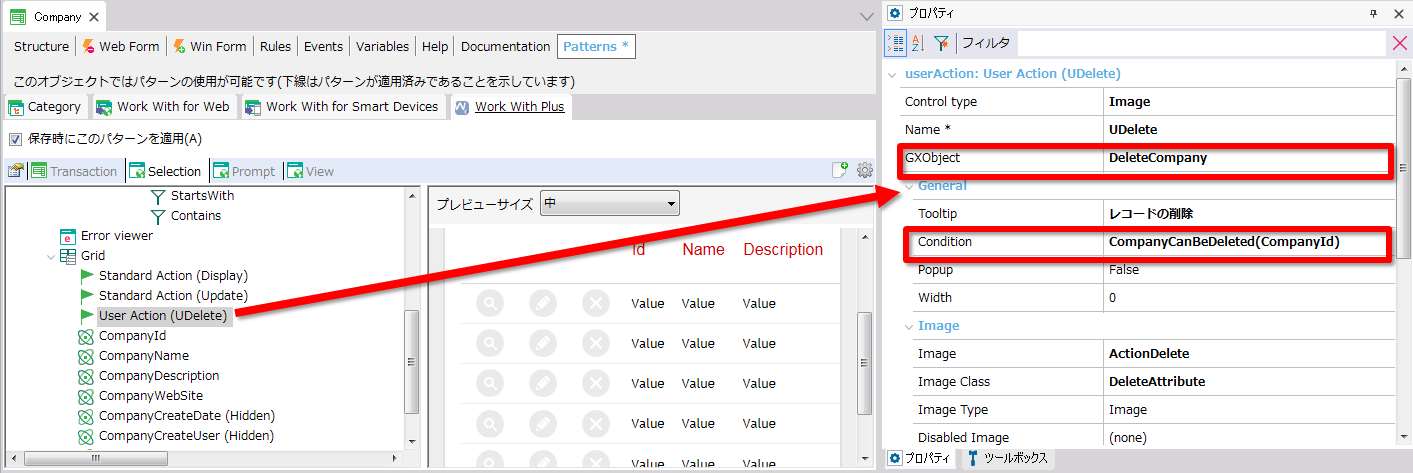Select the CompanyName attribute in tree
The height and width of the screenshot is (473, 1413).
(x=143, y=356)
